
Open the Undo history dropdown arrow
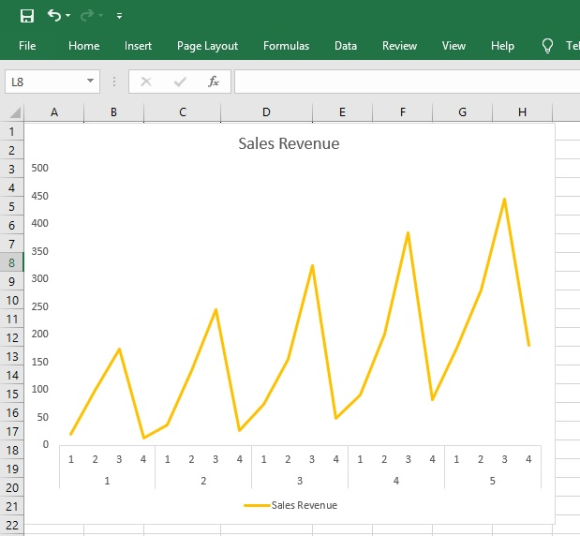pos(68,16)
